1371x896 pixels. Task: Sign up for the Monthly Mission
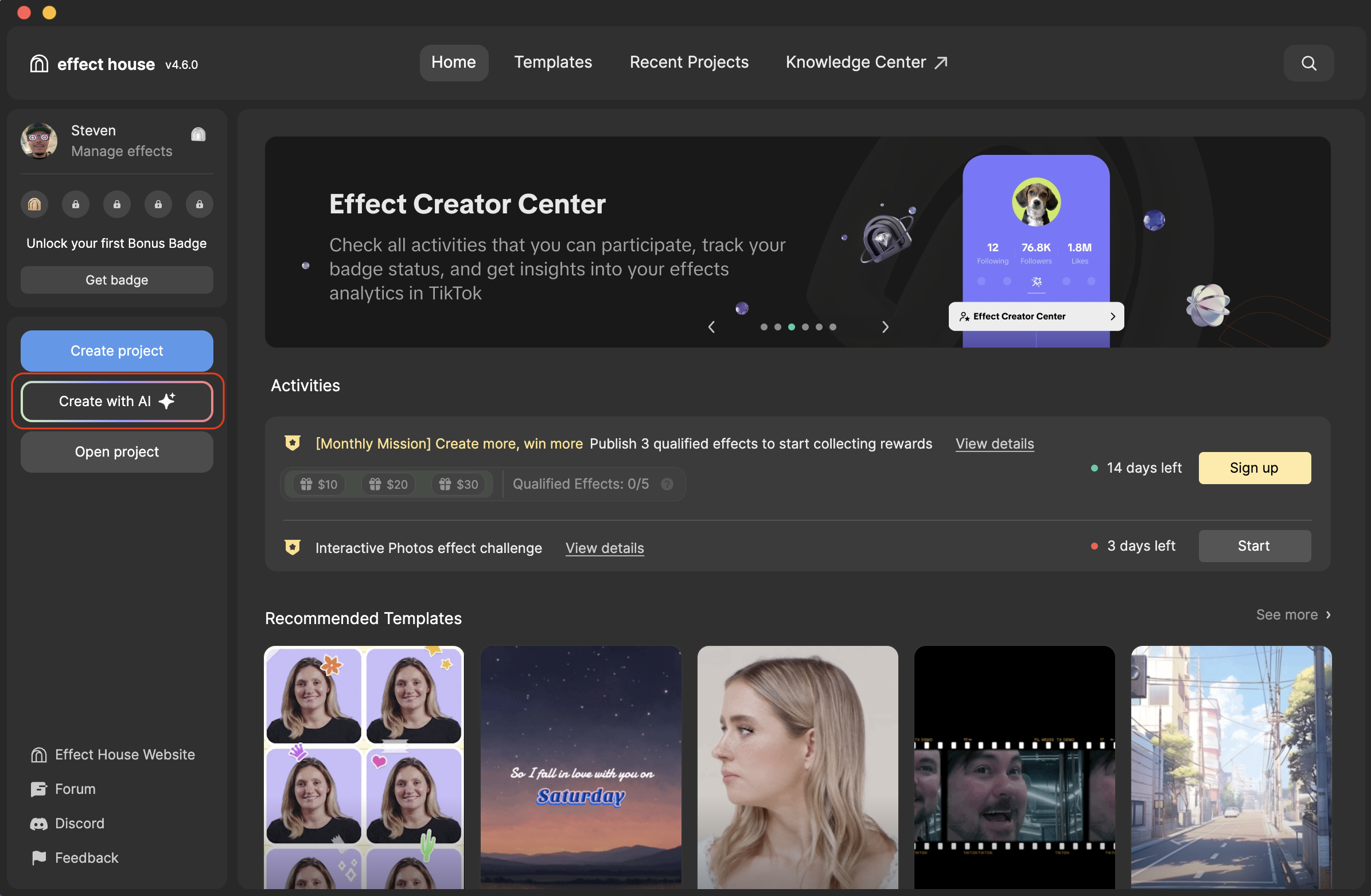pyautogui.click(x=1254, y=468)
